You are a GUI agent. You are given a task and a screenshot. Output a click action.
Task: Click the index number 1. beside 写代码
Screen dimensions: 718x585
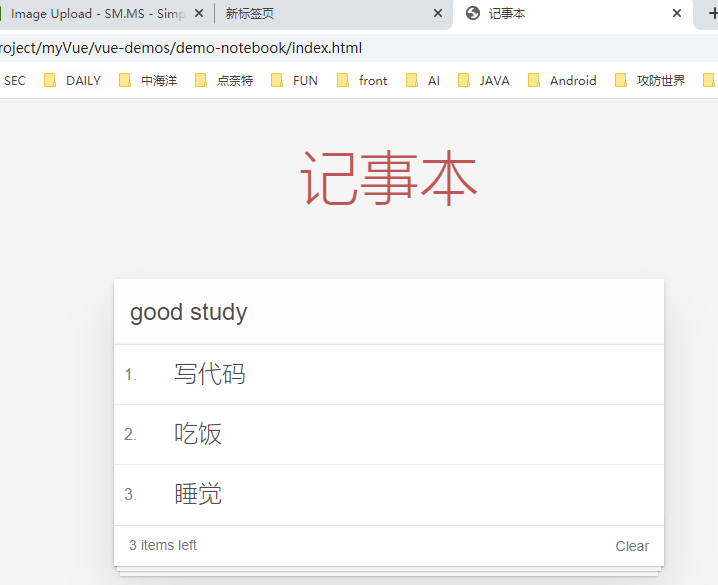(x=131, y=375)
